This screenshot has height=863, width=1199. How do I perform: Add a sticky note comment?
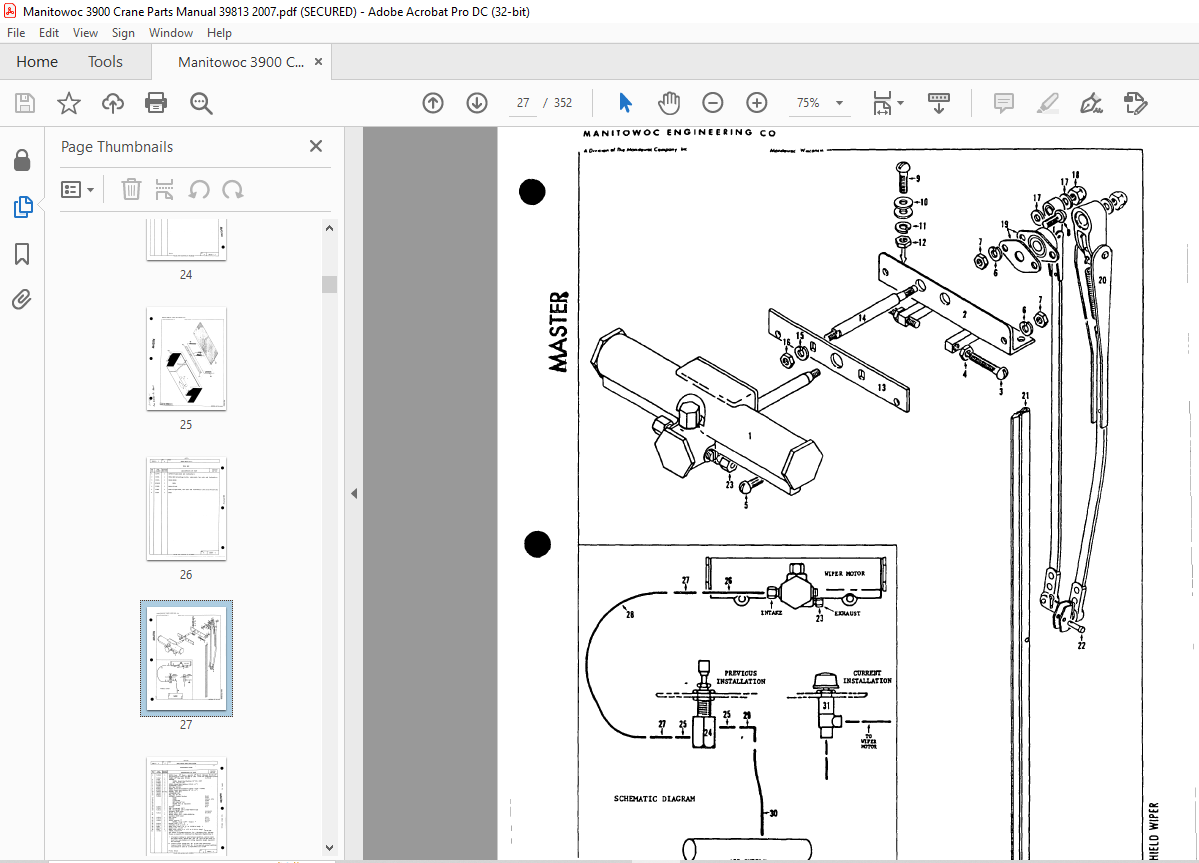pos(1003,103)
